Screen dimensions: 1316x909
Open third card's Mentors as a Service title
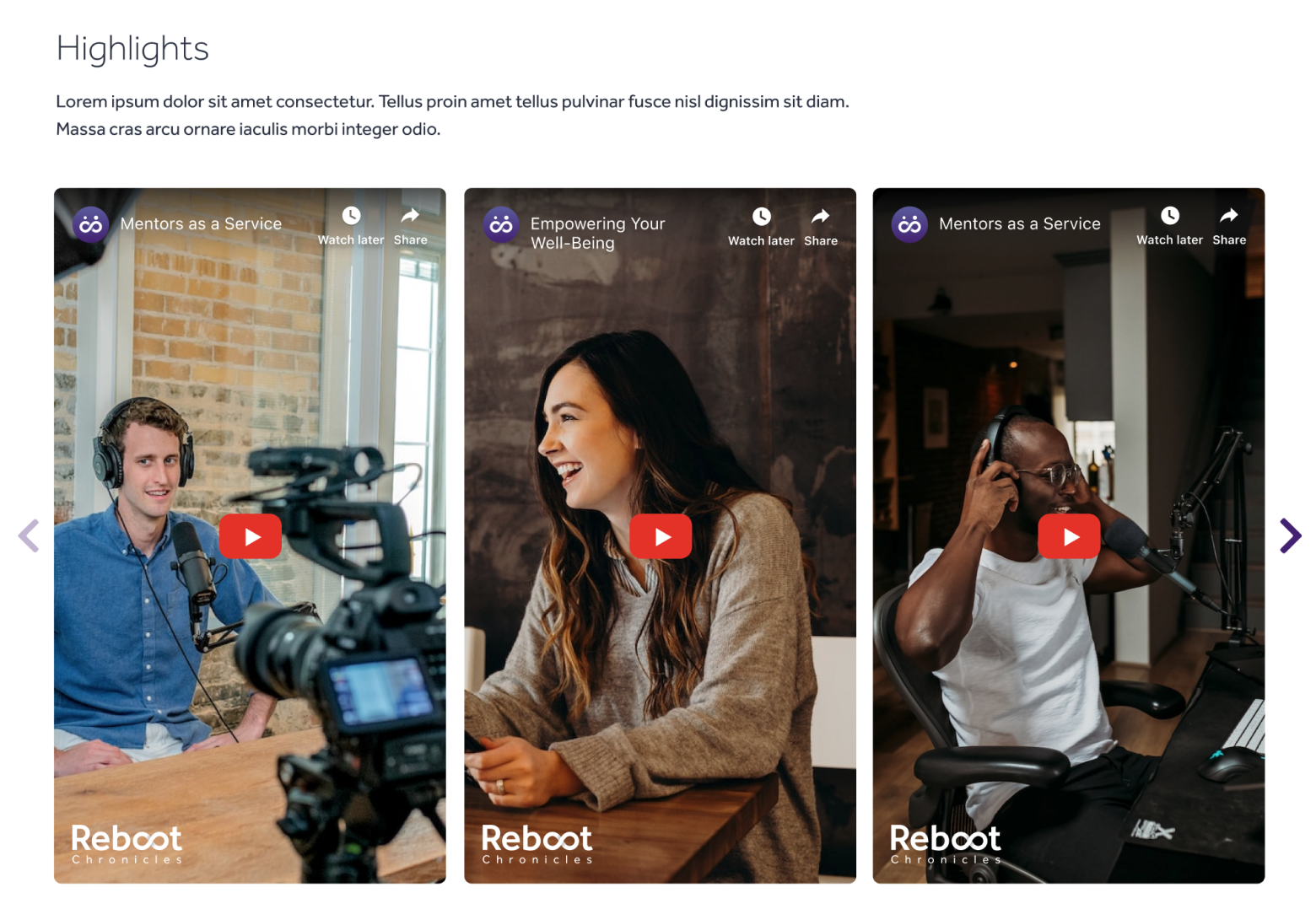point(1020,223)
